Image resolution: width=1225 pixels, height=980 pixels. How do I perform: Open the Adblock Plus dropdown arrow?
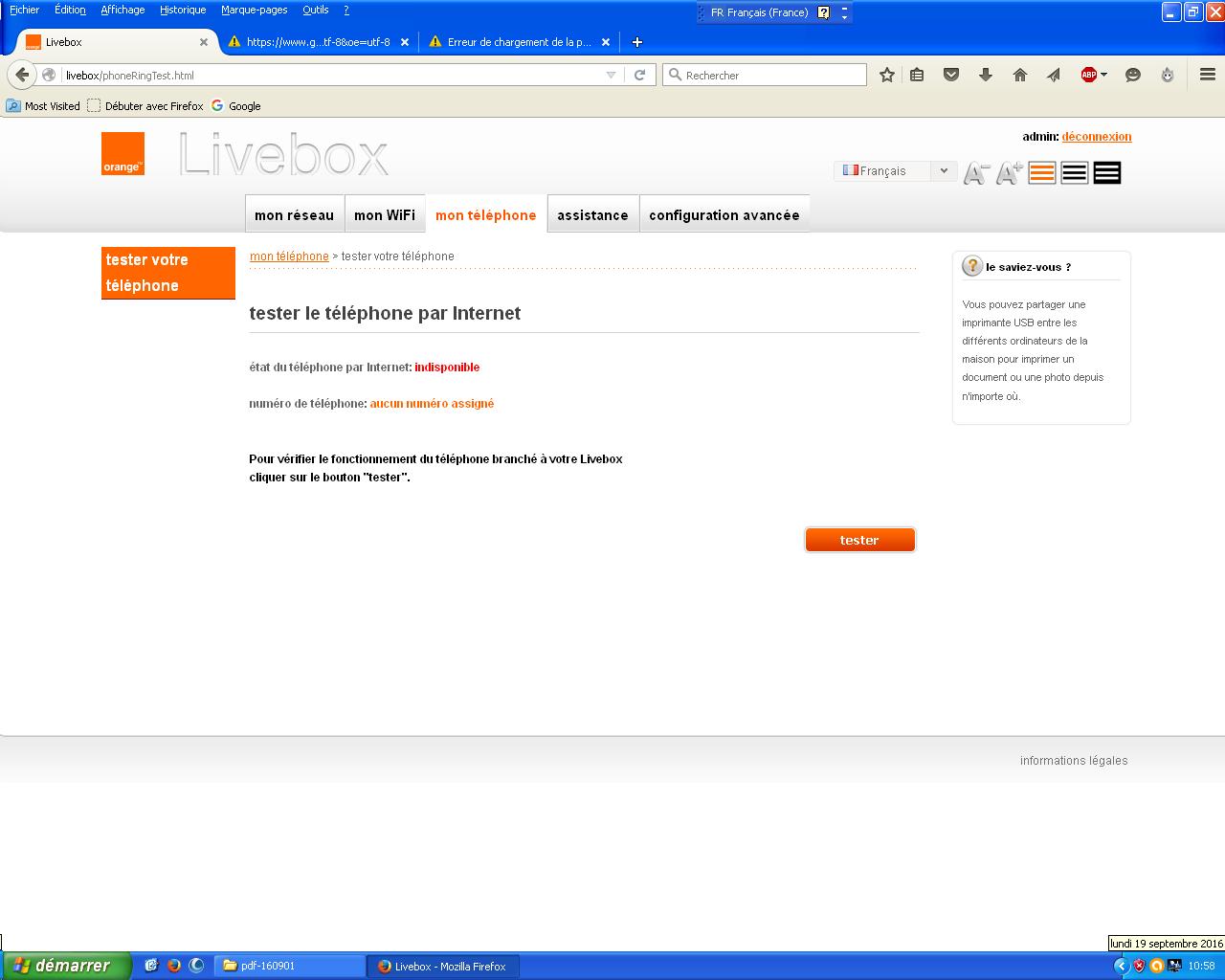(1103, 75)
